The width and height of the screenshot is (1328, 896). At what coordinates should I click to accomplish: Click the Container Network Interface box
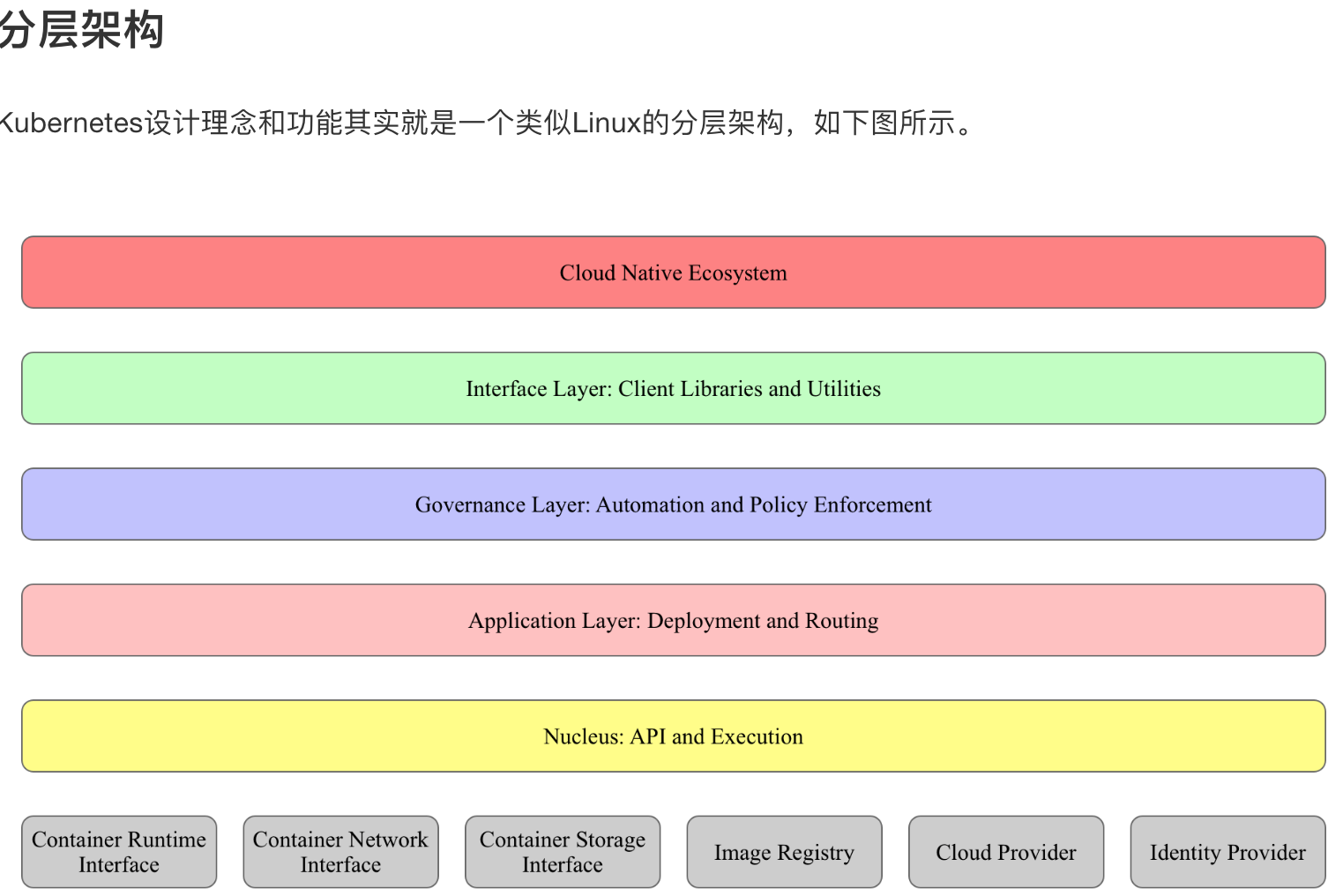pyautogui.click(x=341, y=852)
